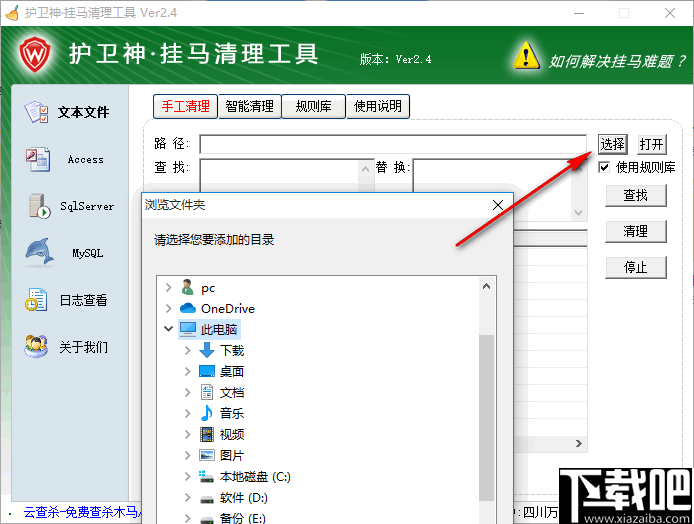Click the 查找 search text box
Viewport: 694px width, 524px height.
coord(287,176)
